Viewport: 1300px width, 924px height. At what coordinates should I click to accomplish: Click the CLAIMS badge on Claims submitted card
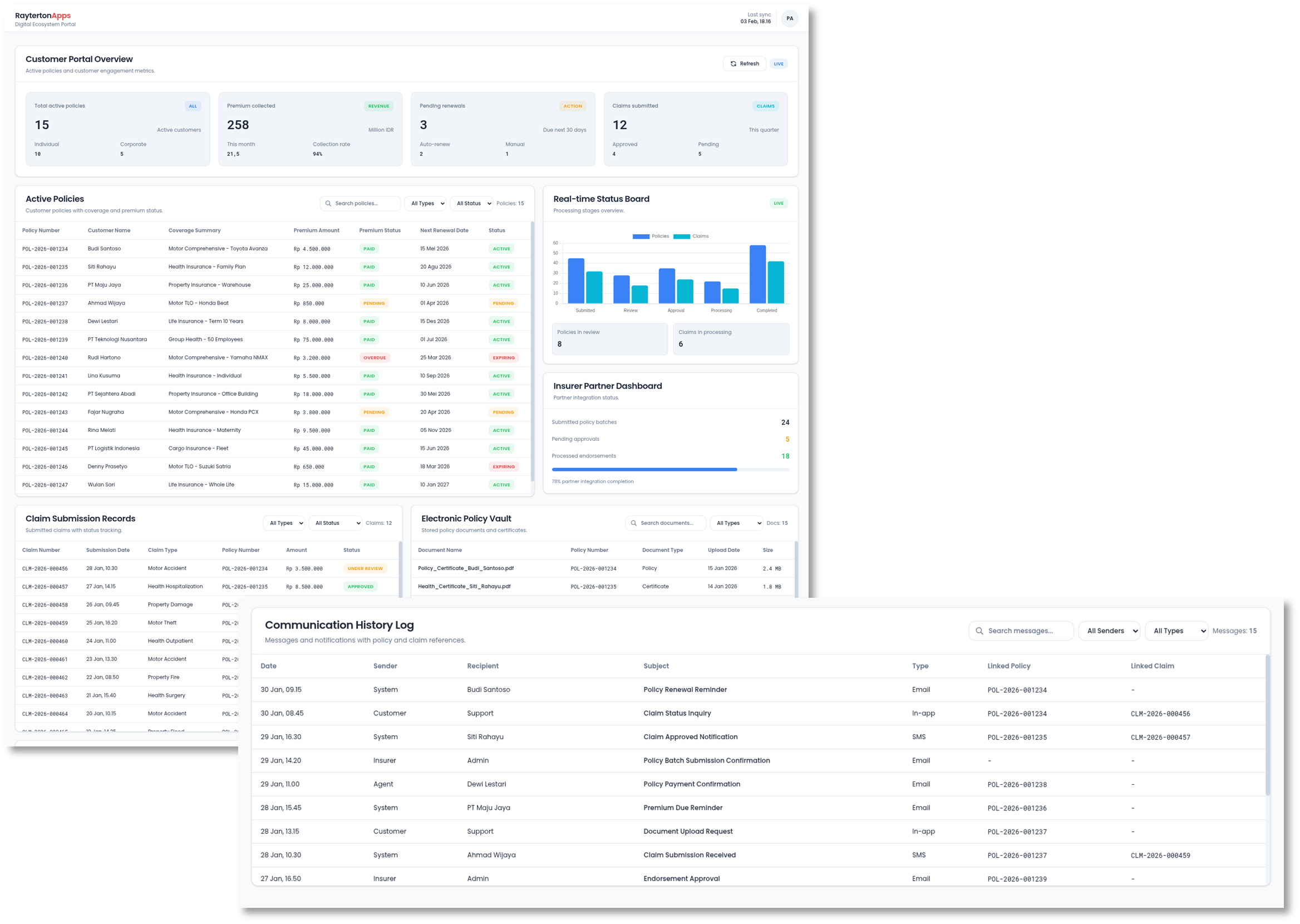[765, 106]
